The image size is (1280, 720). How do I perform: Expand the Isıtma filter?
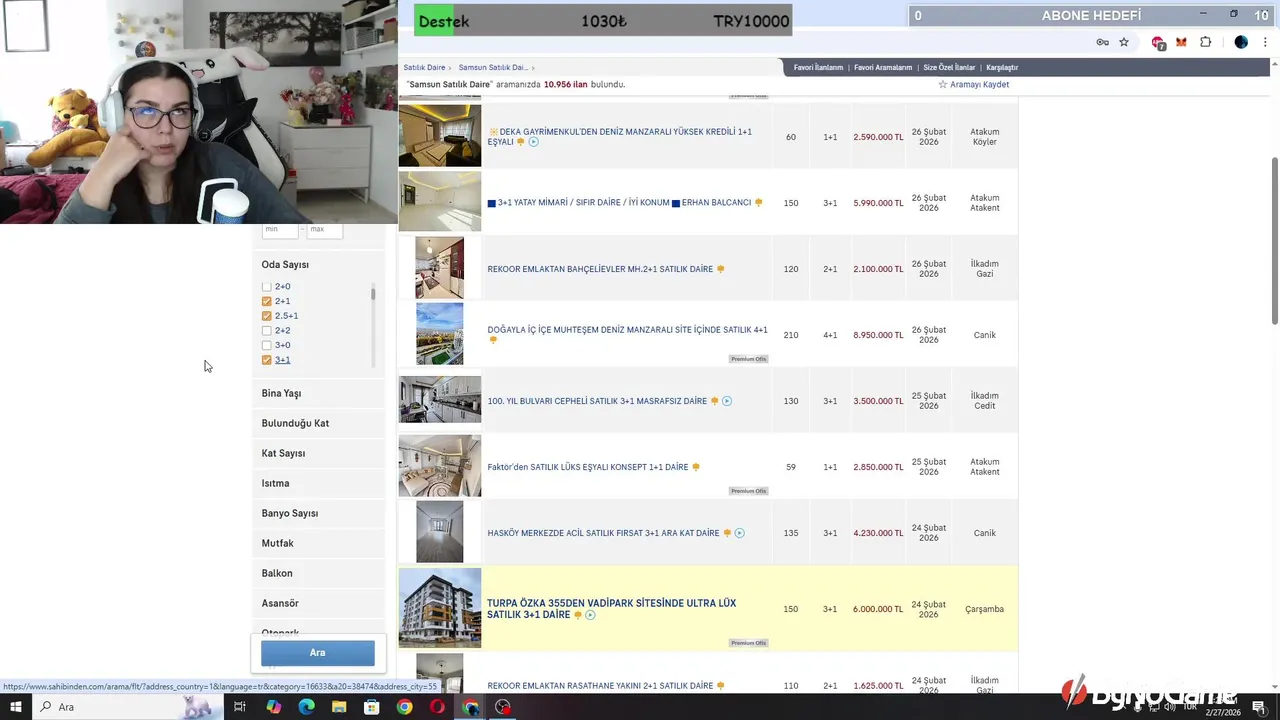[318, 483]
